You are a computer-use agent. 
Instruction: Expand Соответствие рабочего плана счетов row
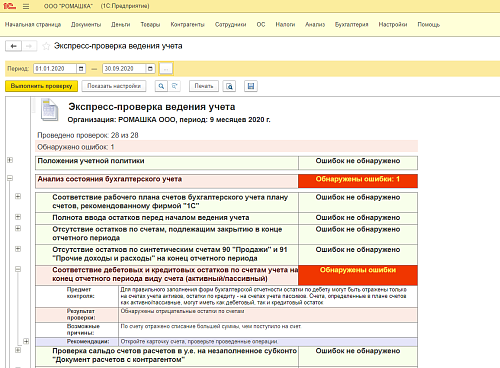click(x=18, y=196)
